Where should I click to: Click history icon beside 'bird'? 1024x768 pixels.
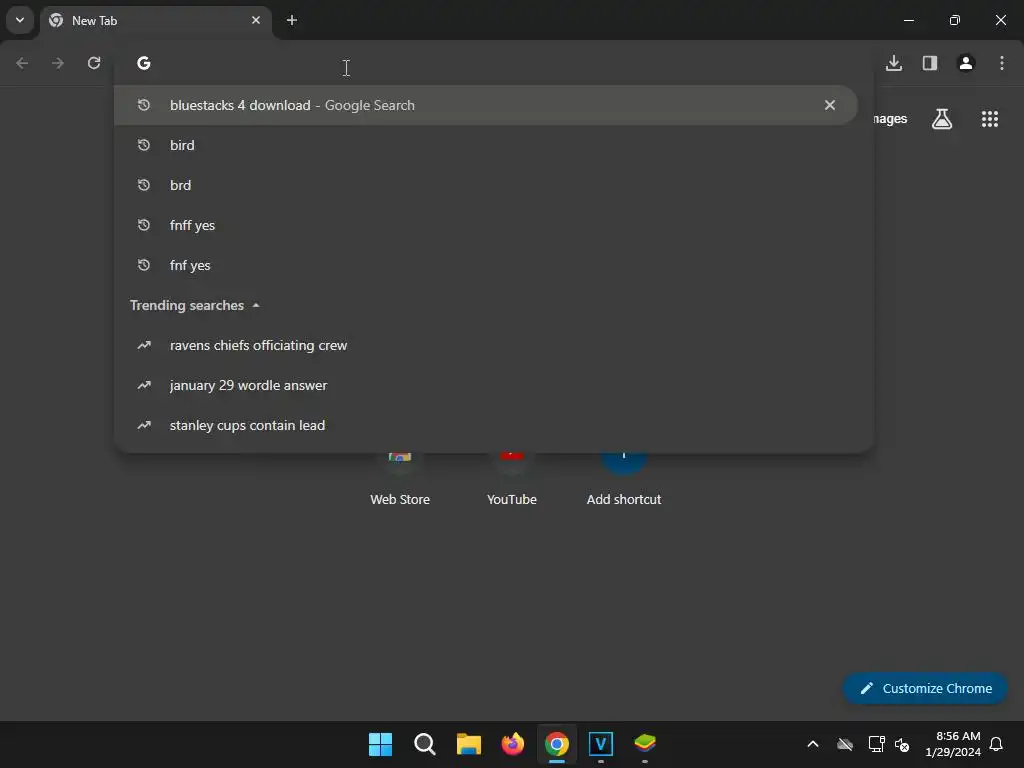pyautogui.click(x=144, y=145)
